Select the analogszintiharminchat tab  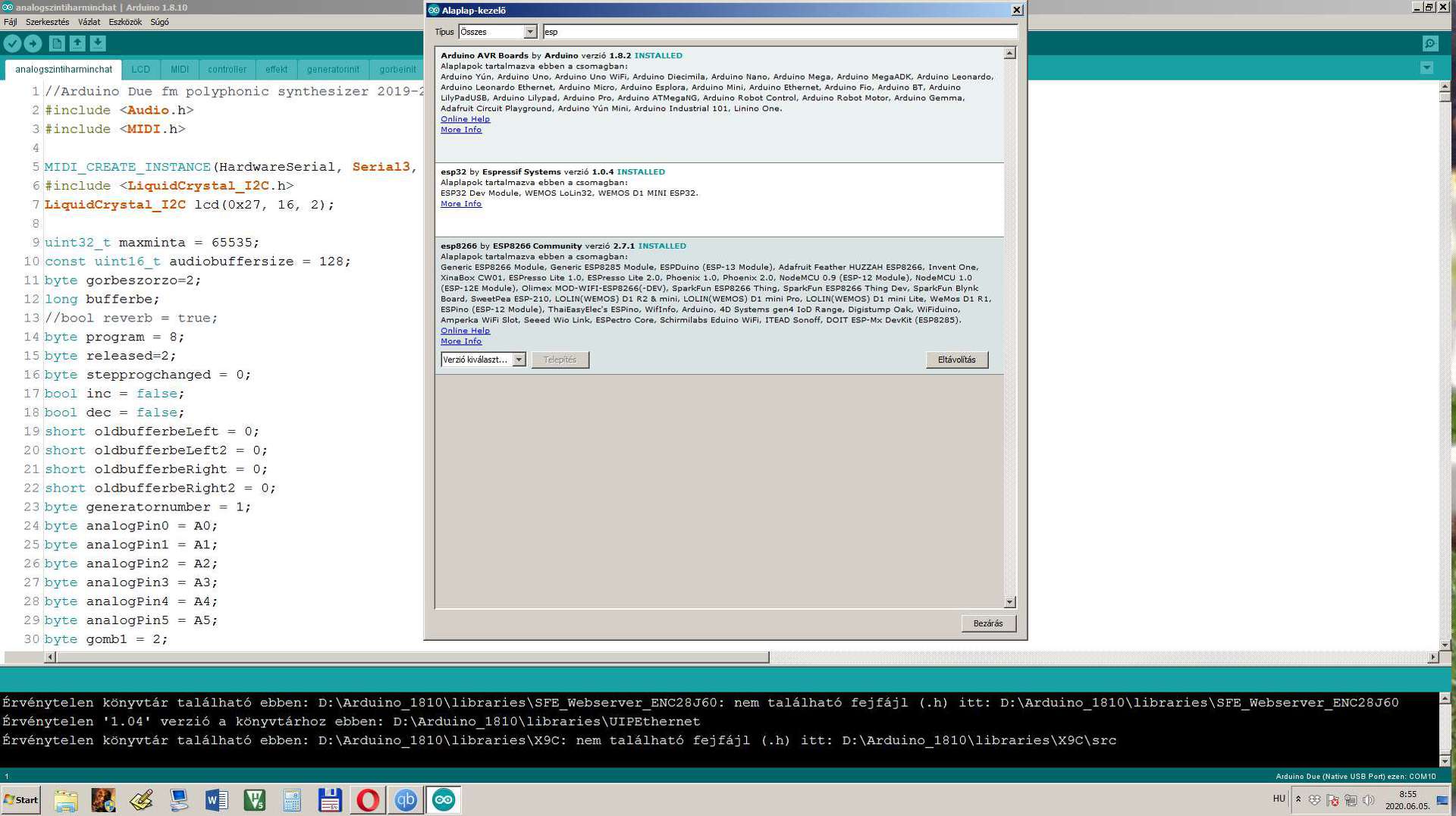[64, 69]
